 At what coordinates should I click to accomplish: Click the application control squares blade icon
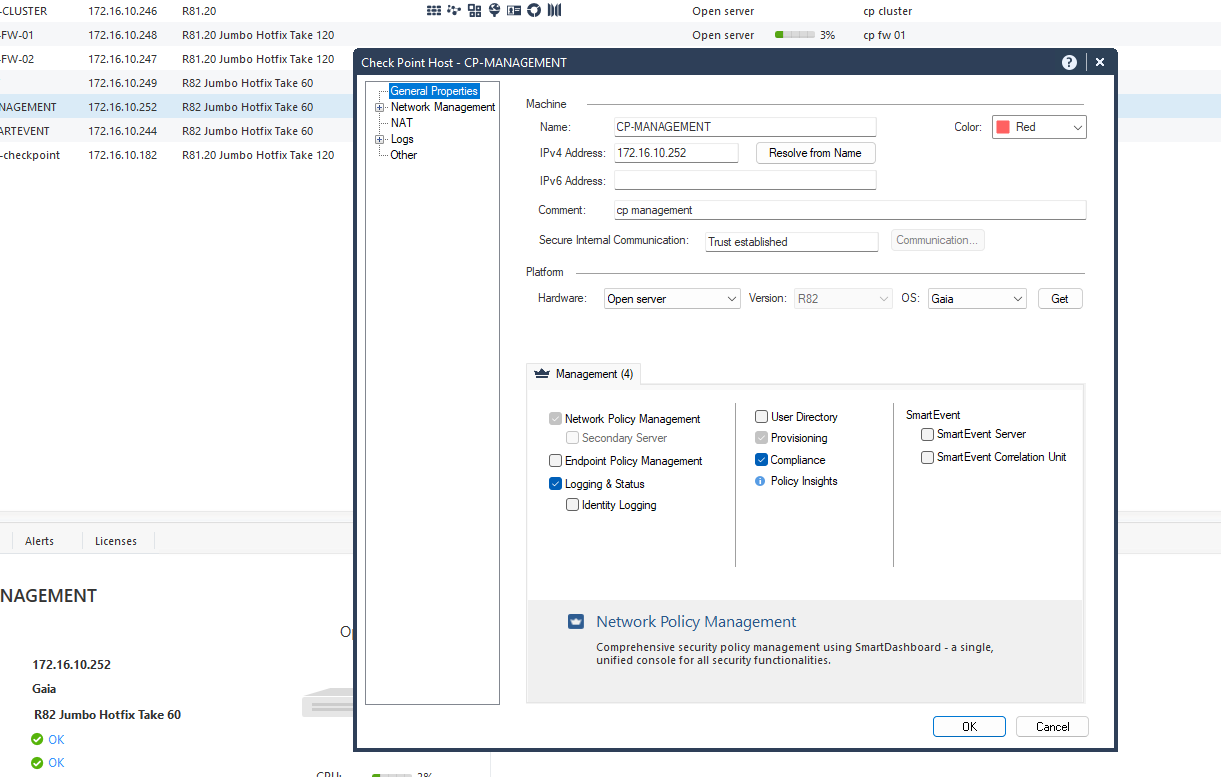click(474, 11)
